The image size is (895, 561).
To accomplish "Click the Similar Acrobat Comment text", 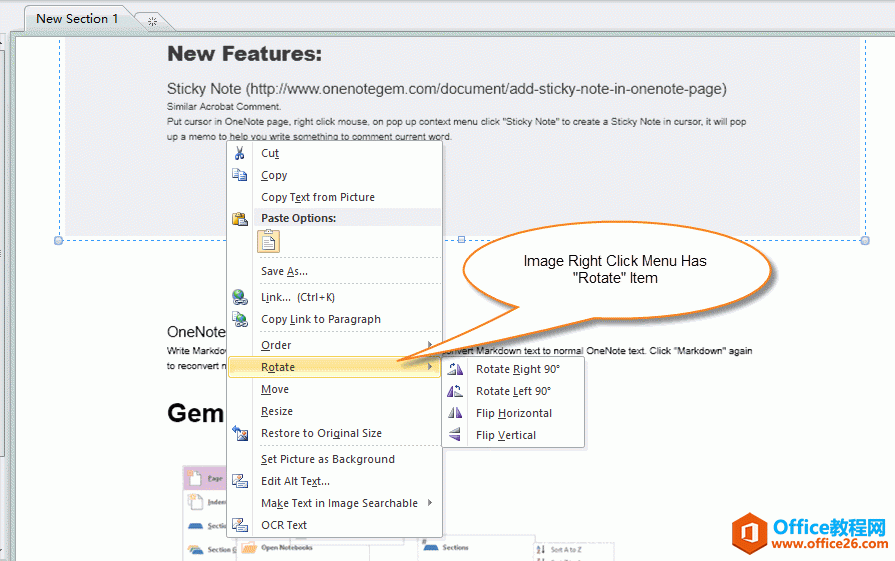I will 224,107.
